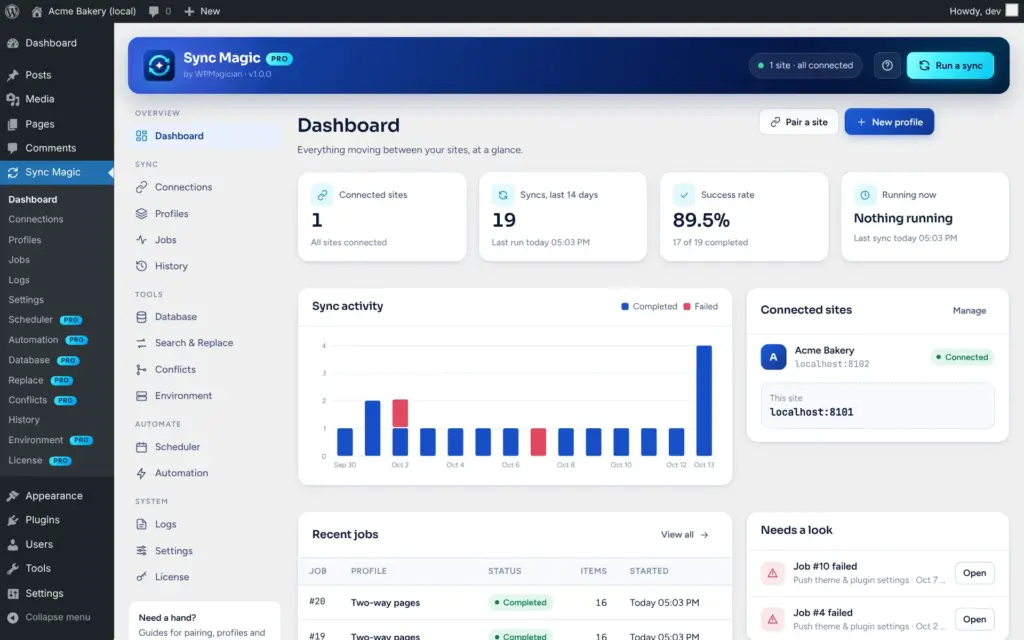Click the 'Two-way pages' profile for job #20
Image resolution: width=1024 pixels, height=640 pixels.
[x=385, y=603]
